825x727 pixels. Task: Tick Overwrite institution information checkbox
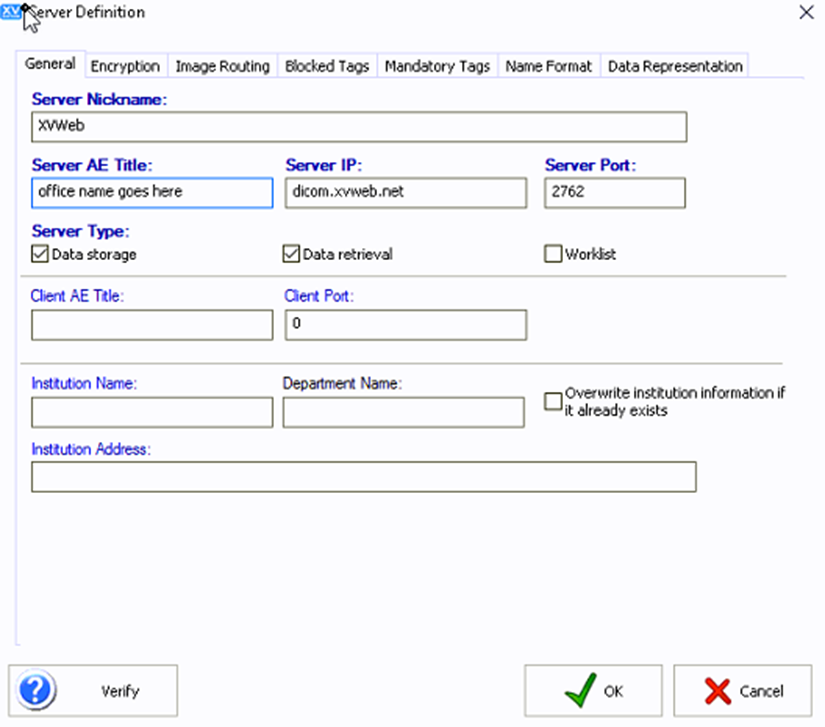pyautogui.click(x=553, y=401)
